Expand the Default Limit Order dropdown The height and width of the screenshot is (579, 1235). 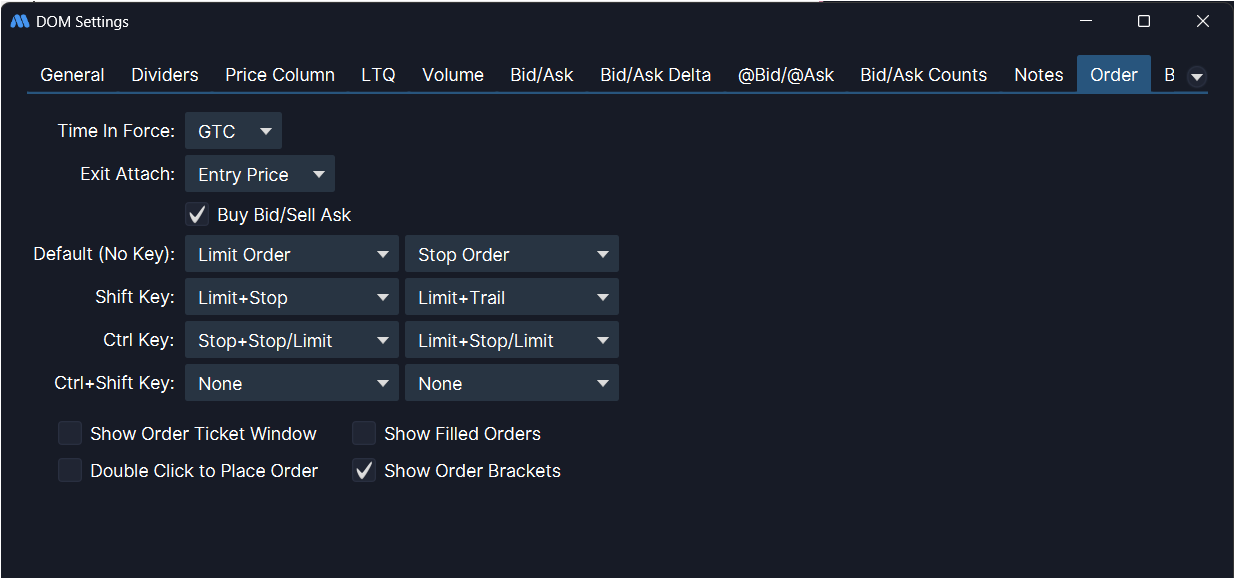pos(291,254)
